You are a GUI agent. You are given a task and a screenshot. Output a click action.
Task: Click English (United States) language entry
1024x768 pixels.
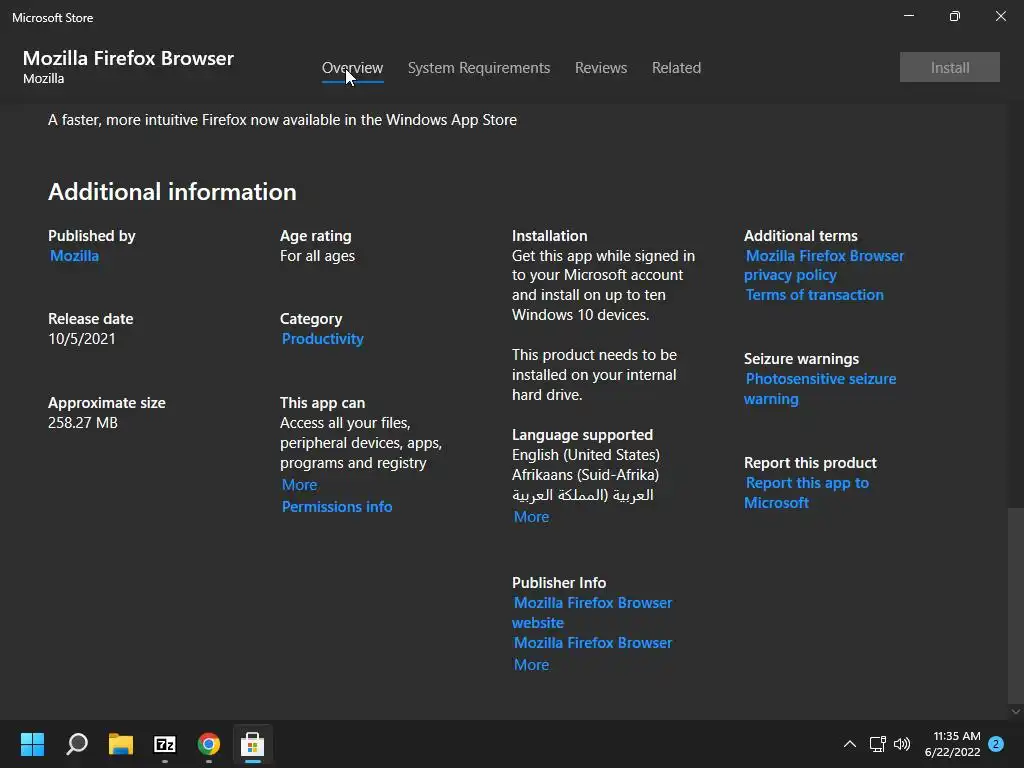pos(586,455)
